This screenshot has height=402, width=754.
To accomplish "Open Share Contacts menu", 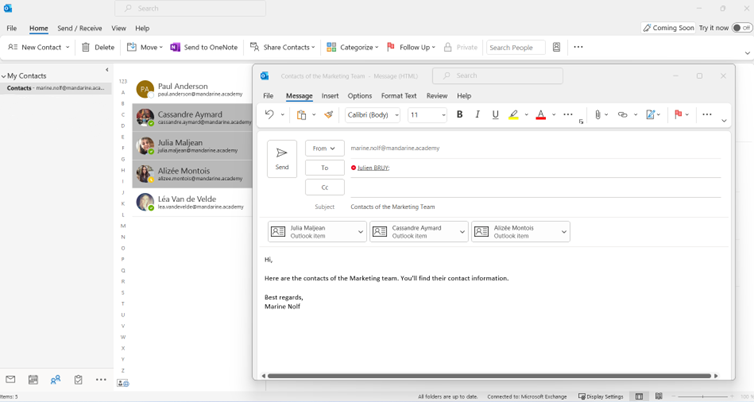I will [282, 47].
